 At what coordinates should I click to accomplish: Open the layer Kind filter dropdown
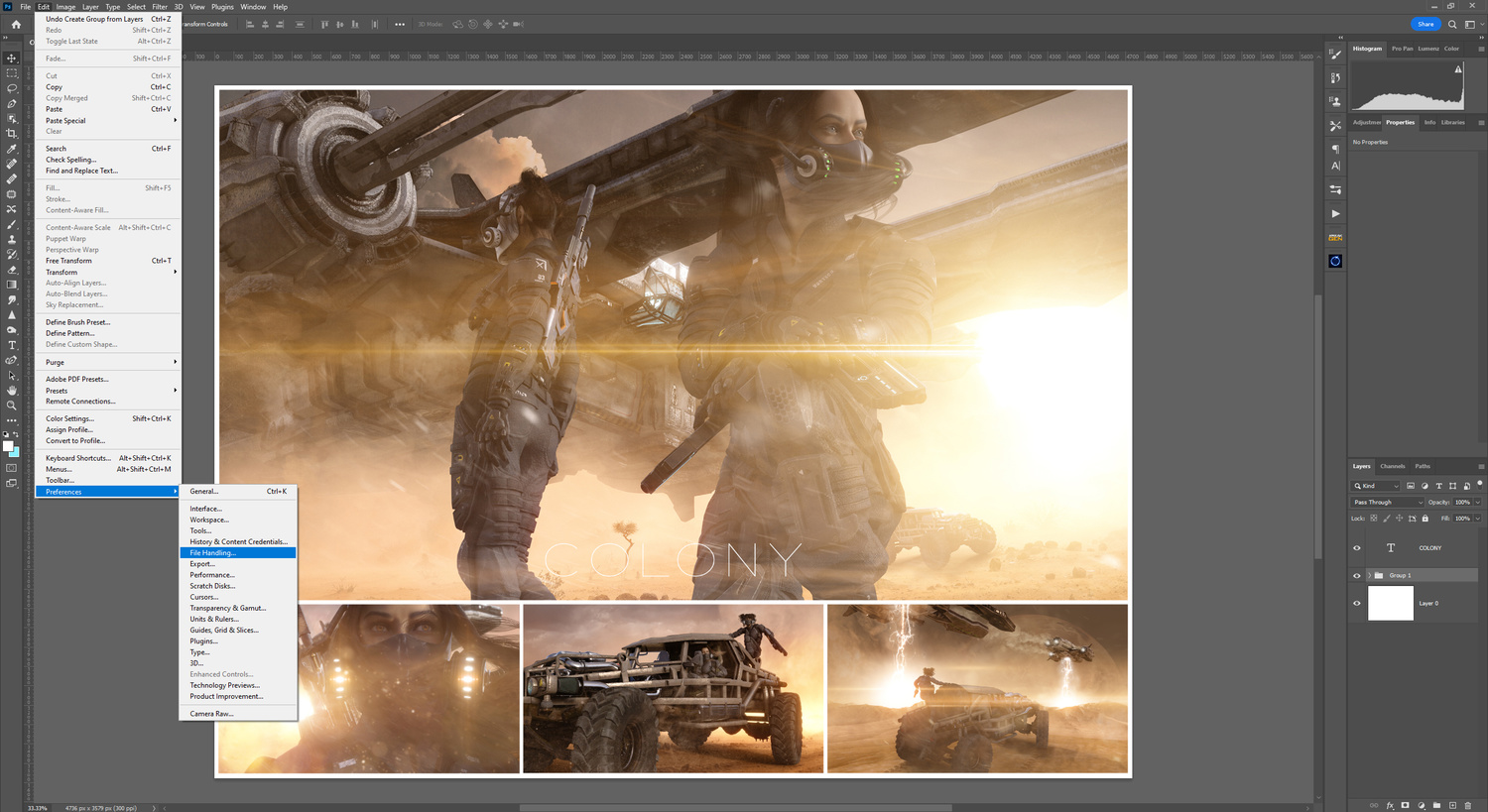tap(1376, 486)
